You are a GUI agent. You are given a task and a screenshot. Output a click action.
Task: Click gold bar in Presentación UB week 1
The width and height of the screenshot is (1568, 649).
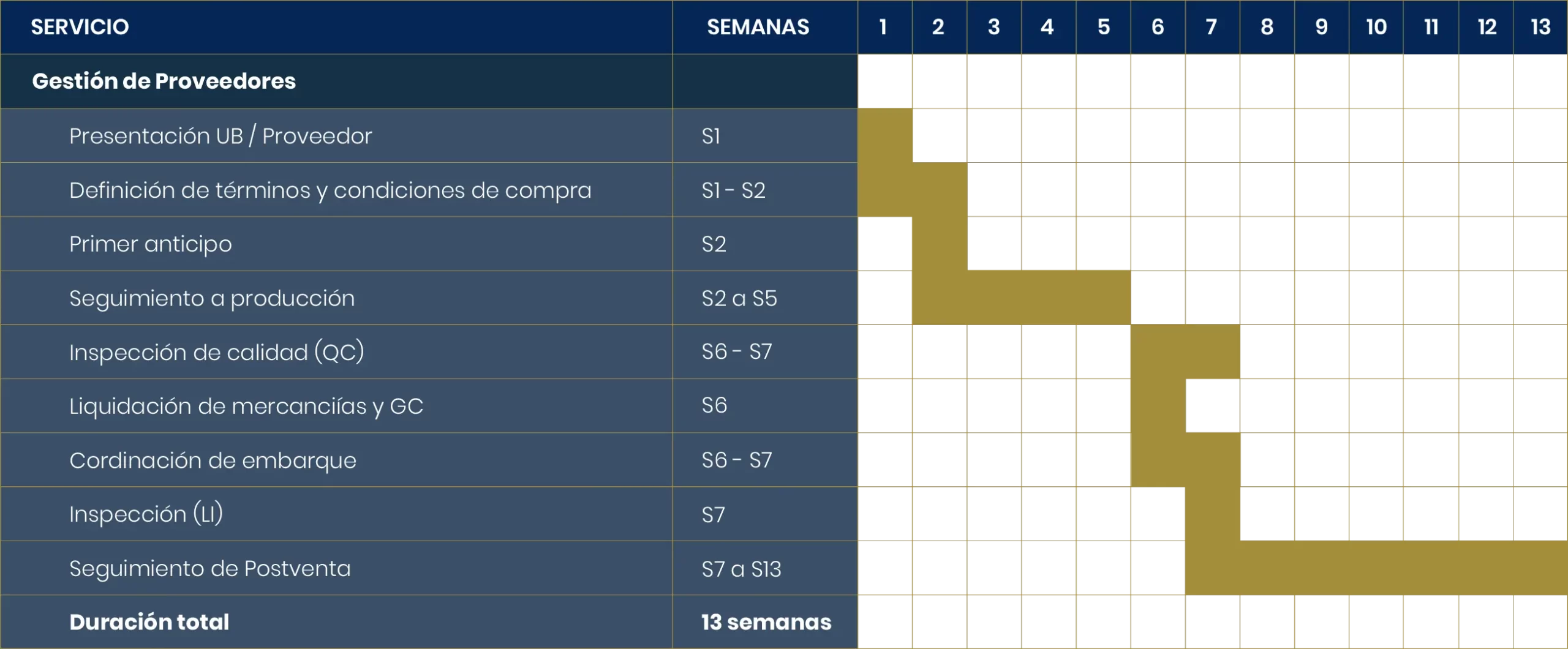pyautogui.click(x=885, y=136)
